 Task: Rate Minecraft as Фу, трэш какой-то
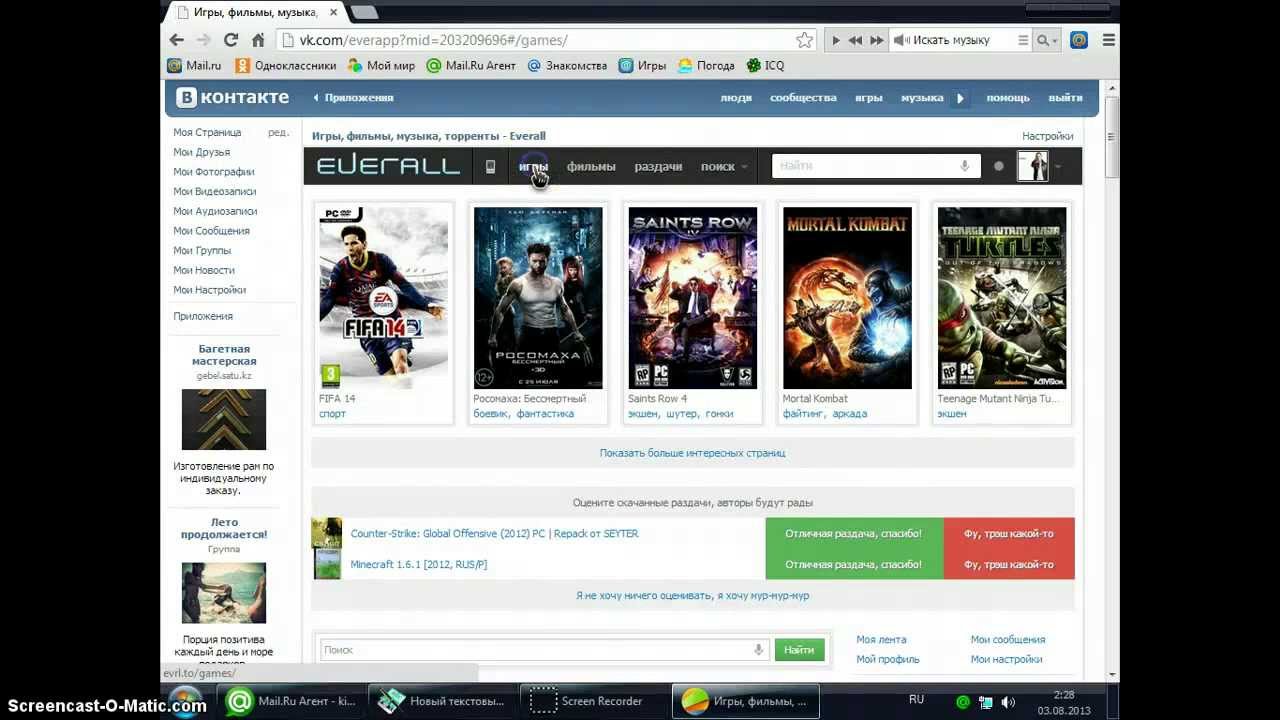[x=1009, y=564]
